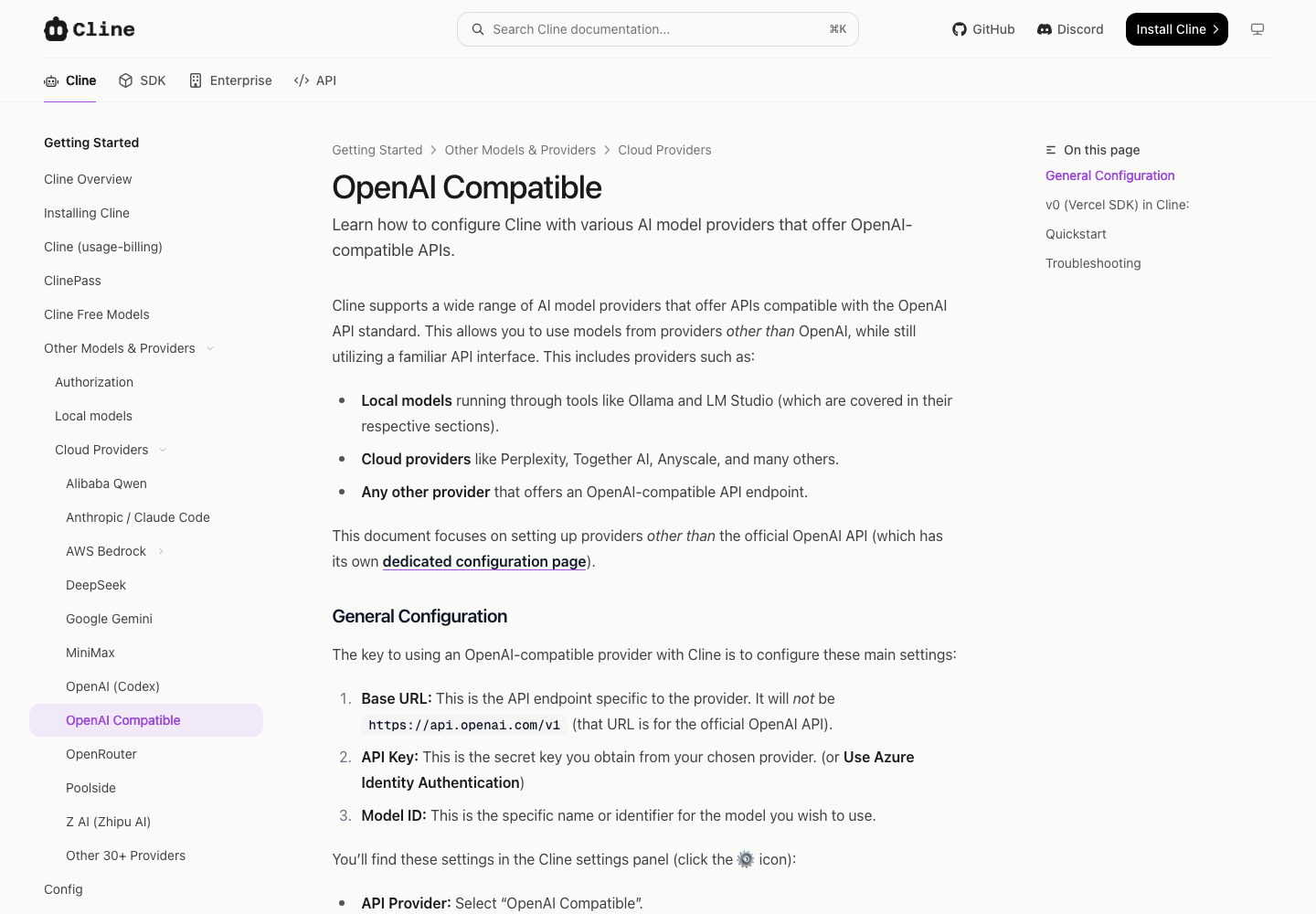
Task: Click the Enterprise building icon
Action: coord(196,80)
